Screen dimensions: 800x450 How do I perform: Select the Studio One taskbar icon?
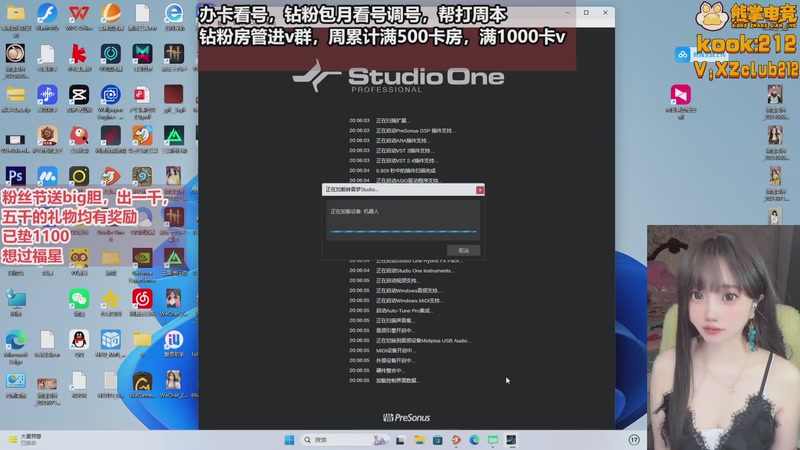click(x=511, y=440)
